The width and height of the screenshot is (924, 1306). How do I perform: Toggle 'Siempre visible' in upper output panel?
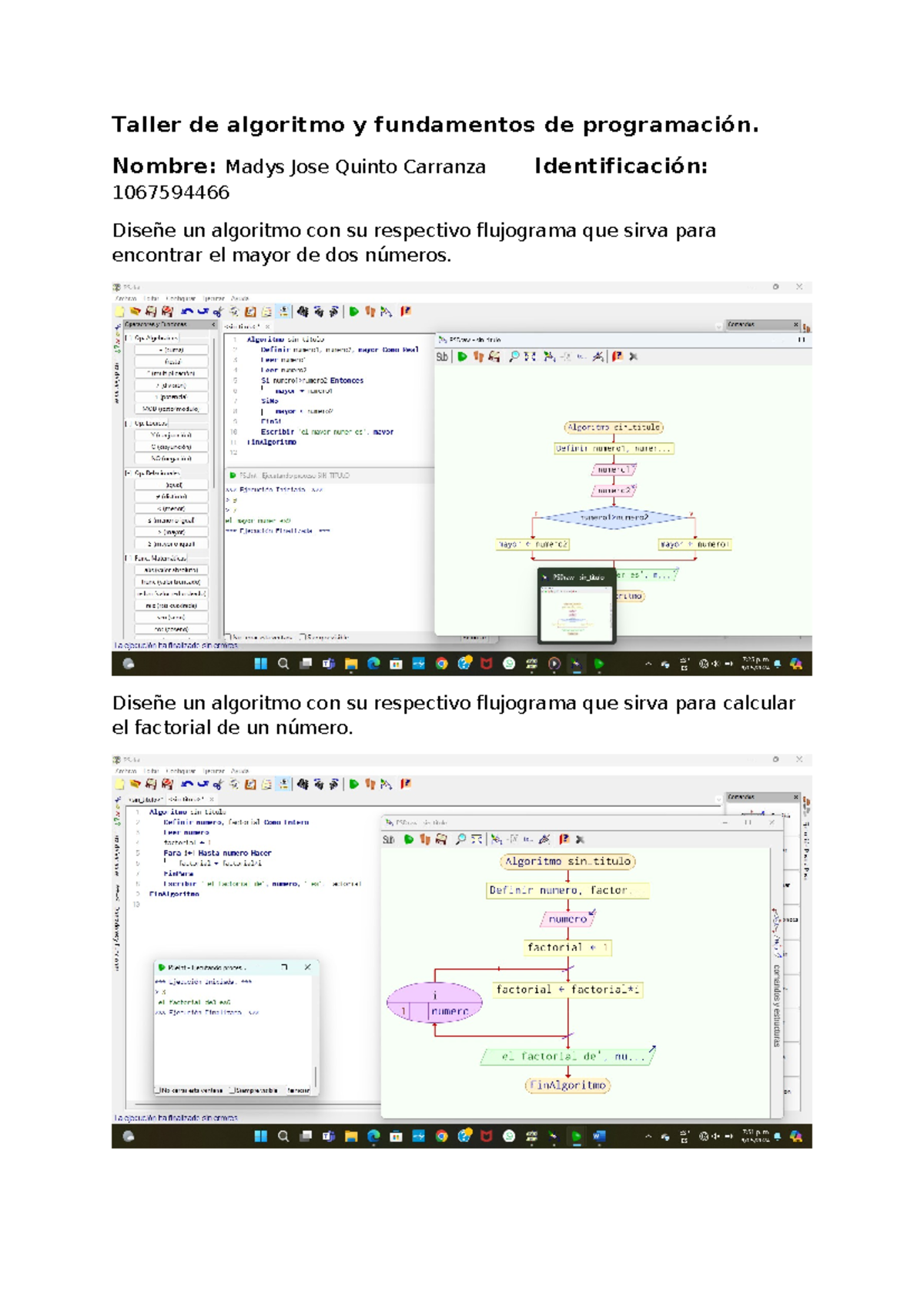(x=326, y=638)
